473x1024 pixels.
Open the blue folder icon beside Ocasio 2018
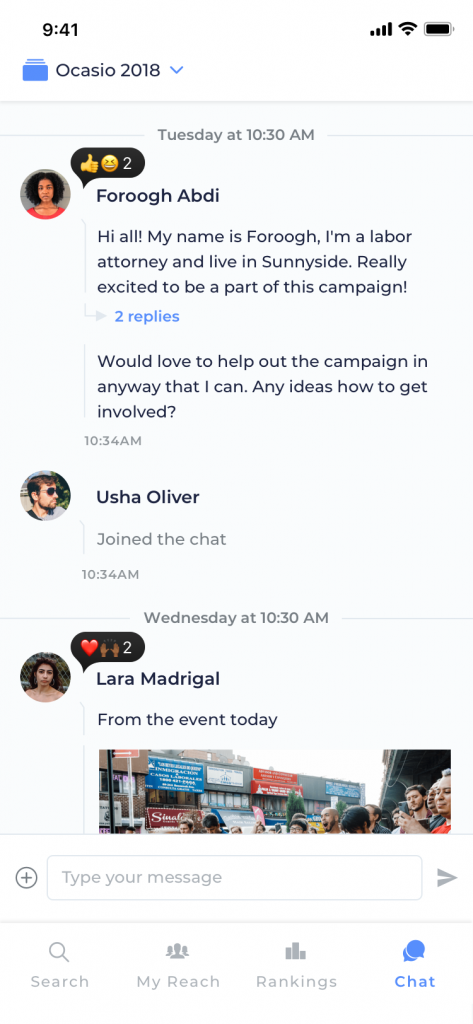point(35,70)
